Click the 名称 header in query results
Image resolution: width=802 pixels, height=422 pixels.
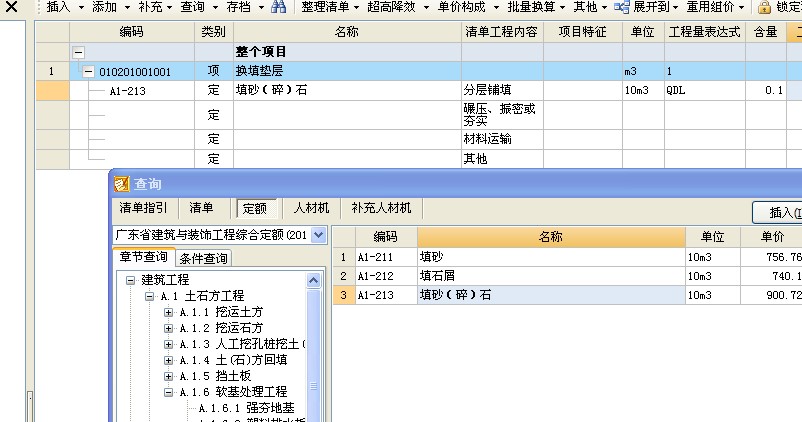tap(551, 237)
